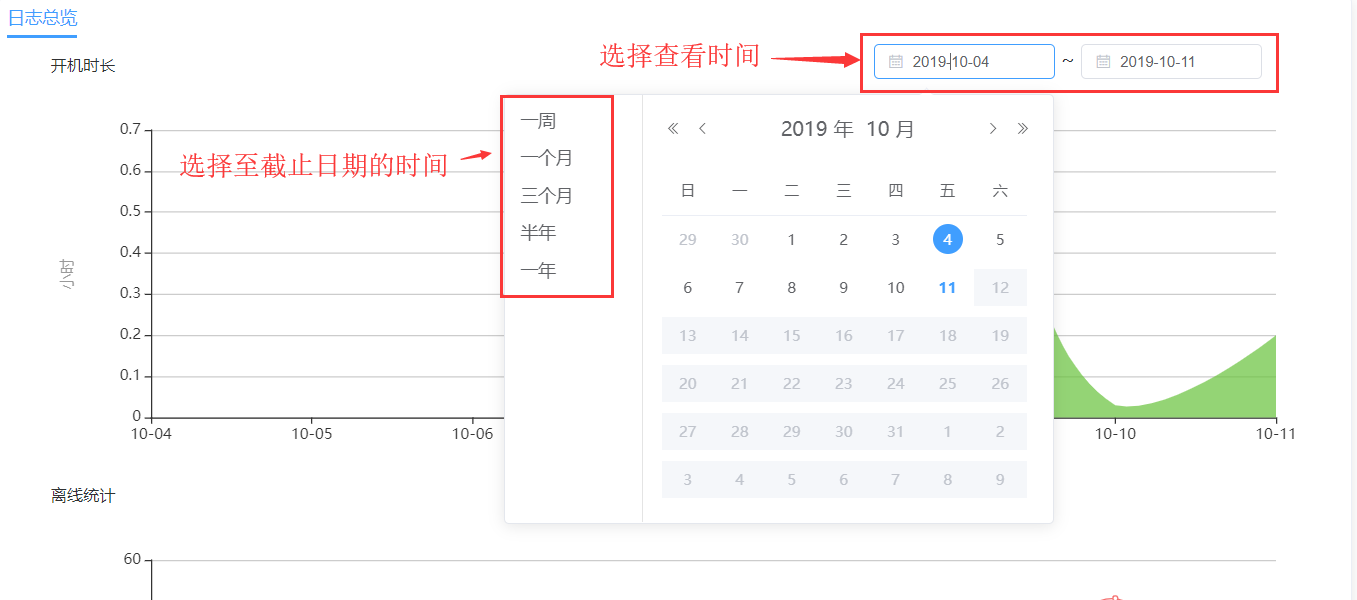The width and height of the screenshot is (1357, 600).
Task: Pick the 一年 time range shortcut
Action: (538, 270)
